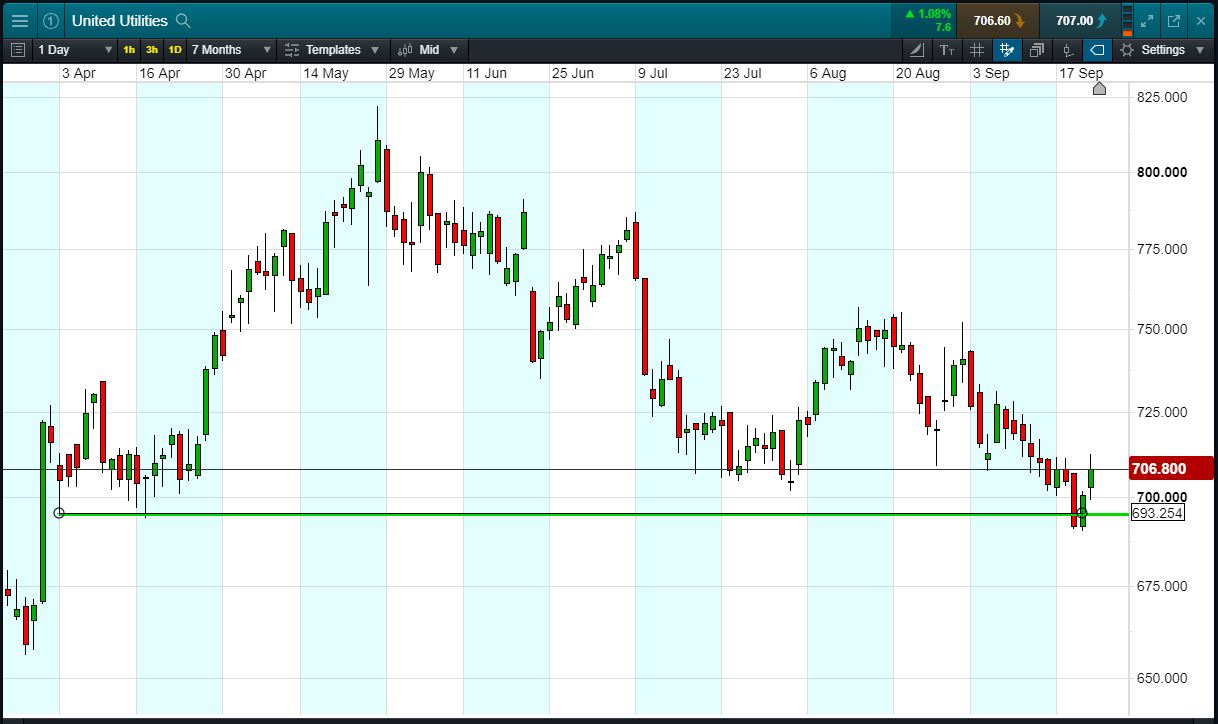Image resolution: width=1218 pixels, height=724 pixels.
Task: Click the candlestick order marker icon
Action: (1068, 50)
